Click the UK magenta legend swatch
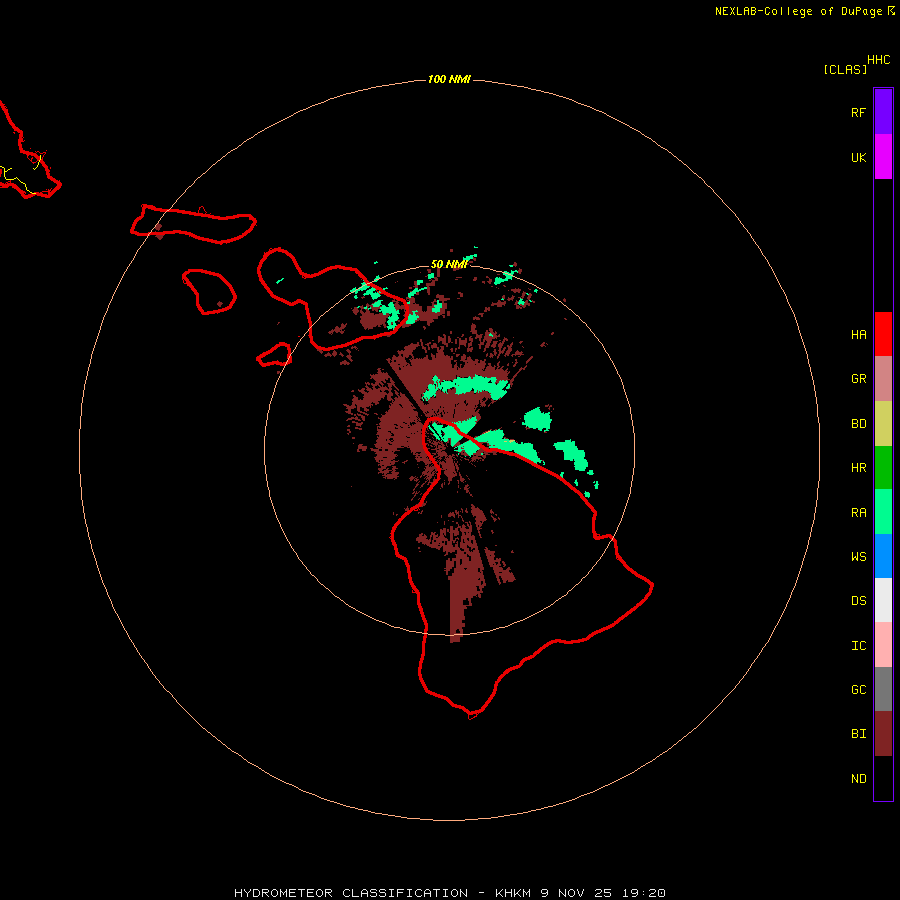Screen dimensions: 900x900 click(x=883, y=157)
